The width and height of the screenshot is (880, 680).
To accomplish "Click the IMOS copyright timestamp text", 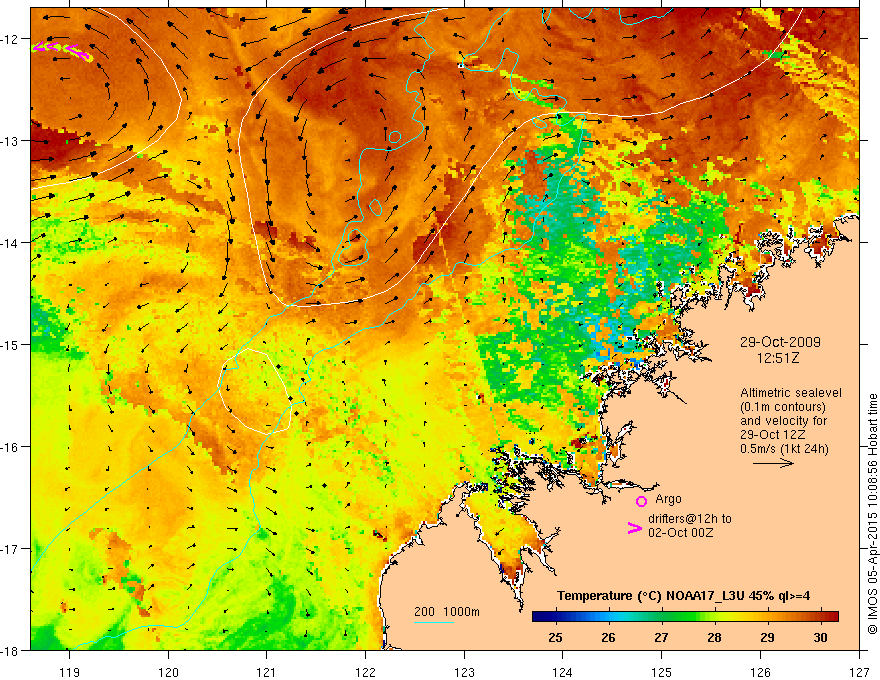I will [x=872, y=514].
